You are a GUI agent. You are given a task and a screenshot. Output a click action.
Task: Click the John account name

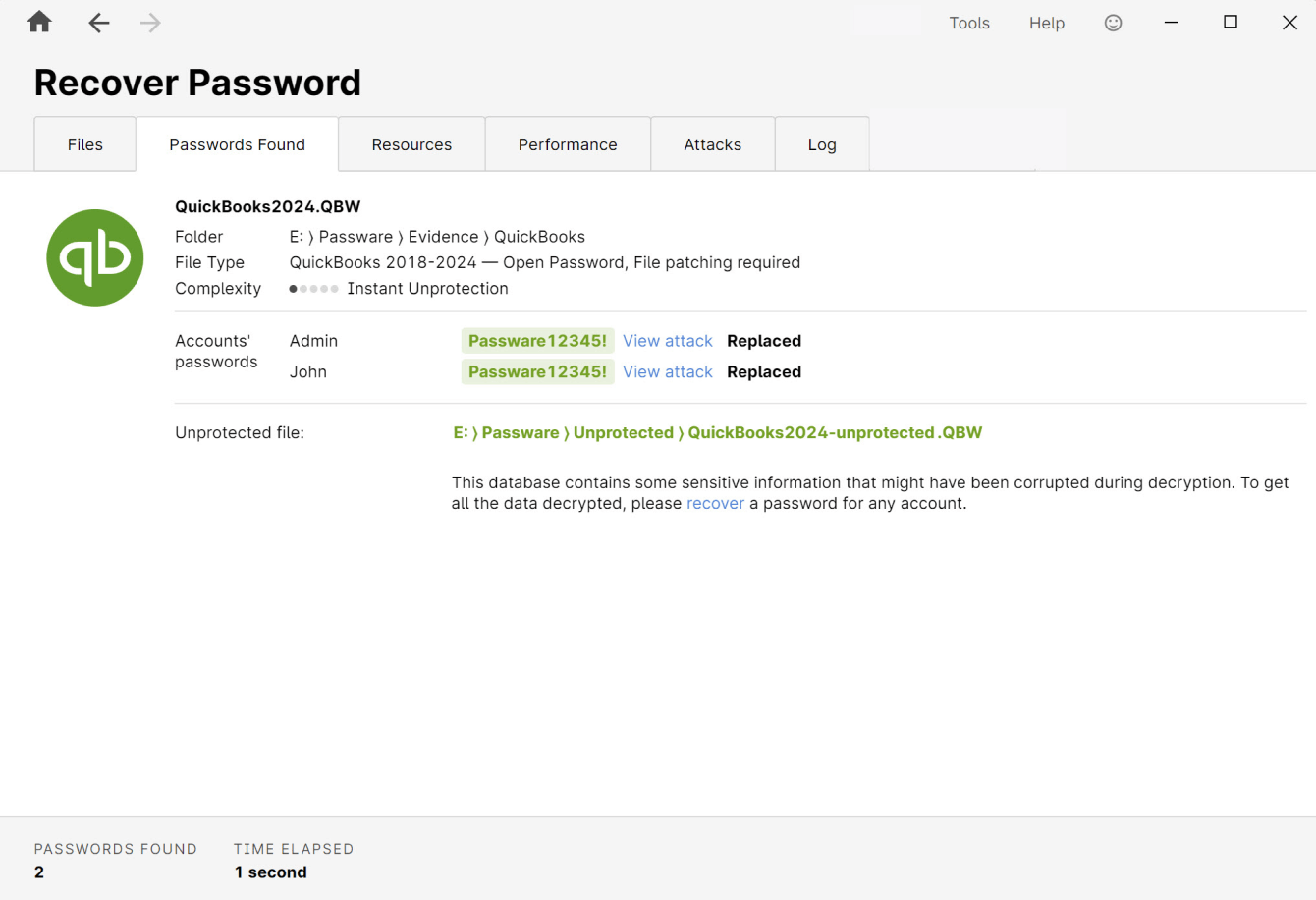308,371
